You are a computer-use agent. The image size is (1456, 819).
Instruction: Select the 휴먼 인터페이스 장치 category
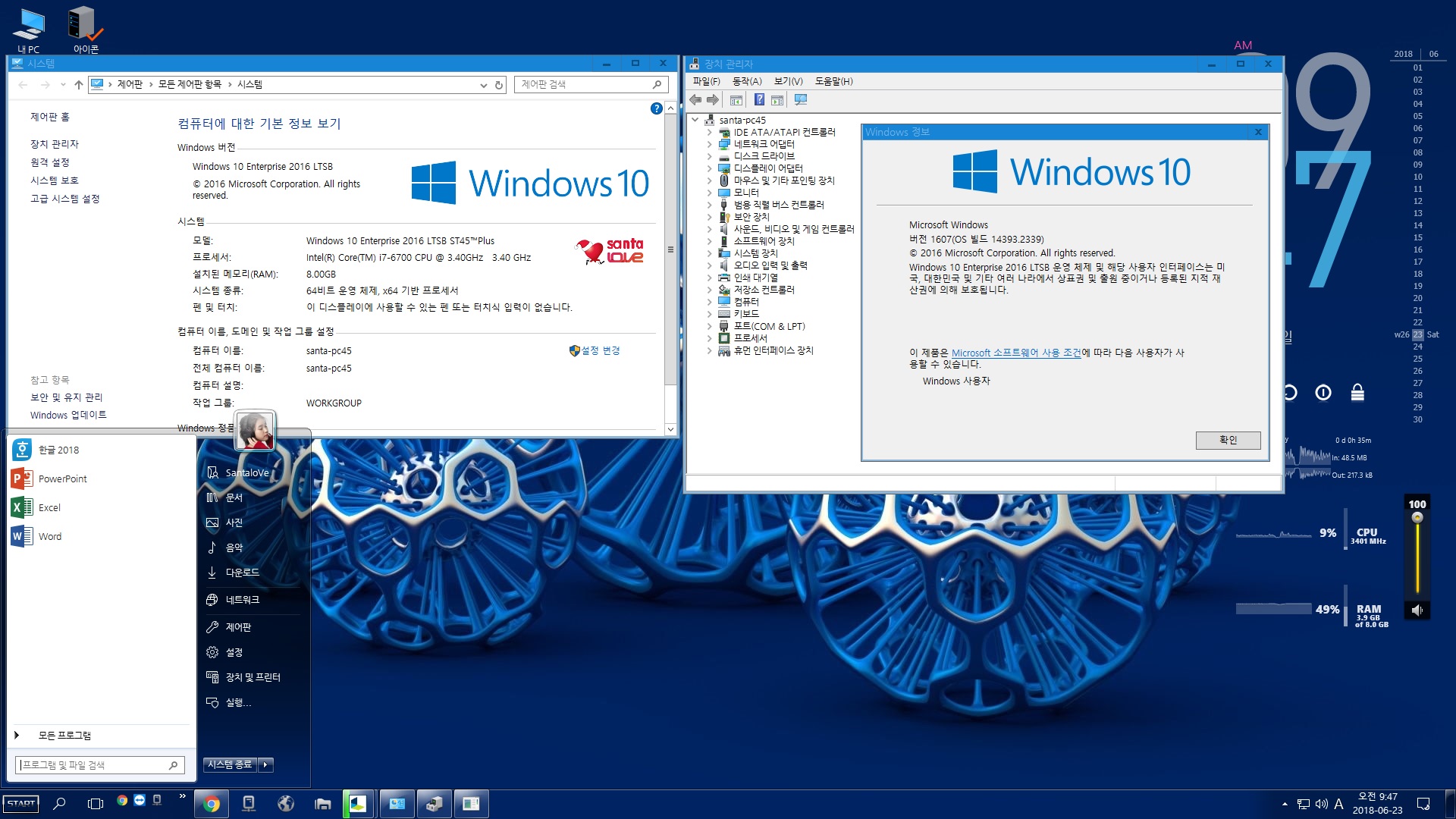(773, 350)
